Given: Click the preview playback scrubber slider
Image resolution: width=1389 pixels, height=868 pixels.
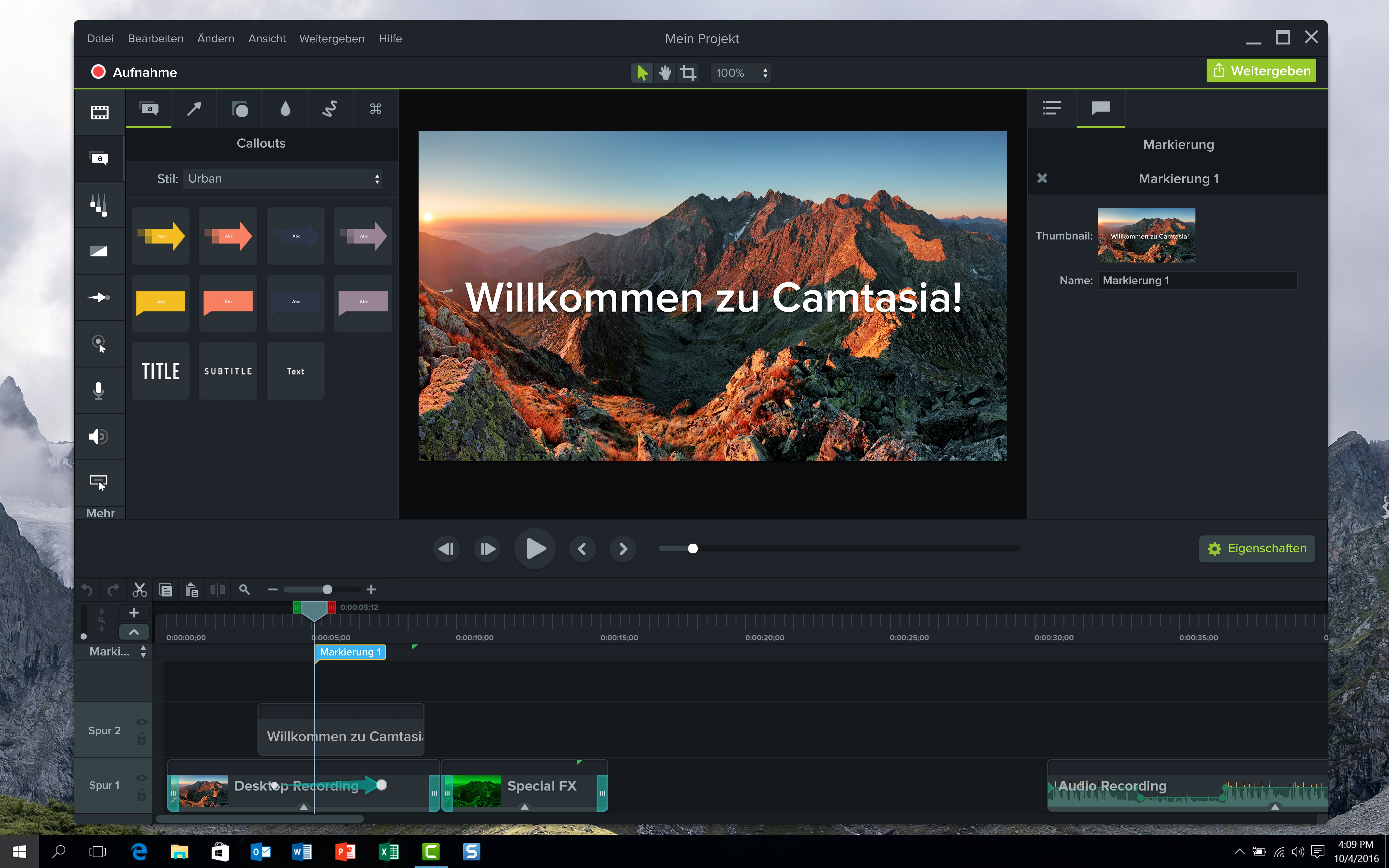Looking at the screenshot, I should point(839,549).
